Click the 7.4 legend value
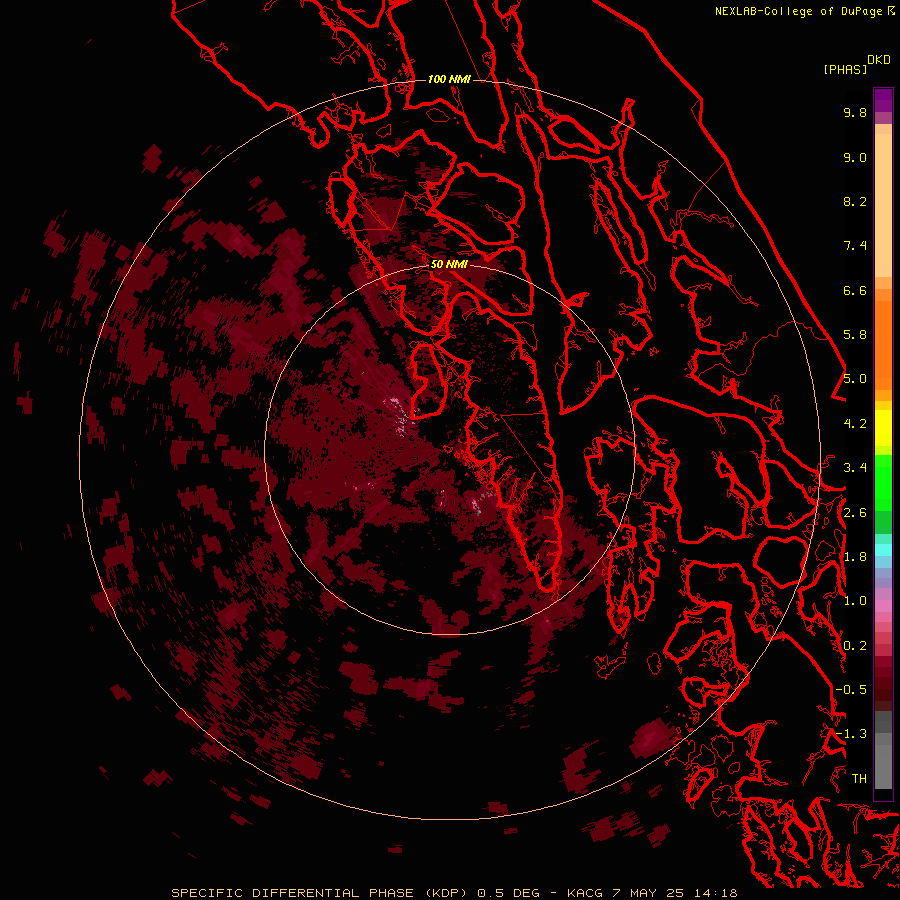The width and height of the screenshot is (900, 900). 855,246
